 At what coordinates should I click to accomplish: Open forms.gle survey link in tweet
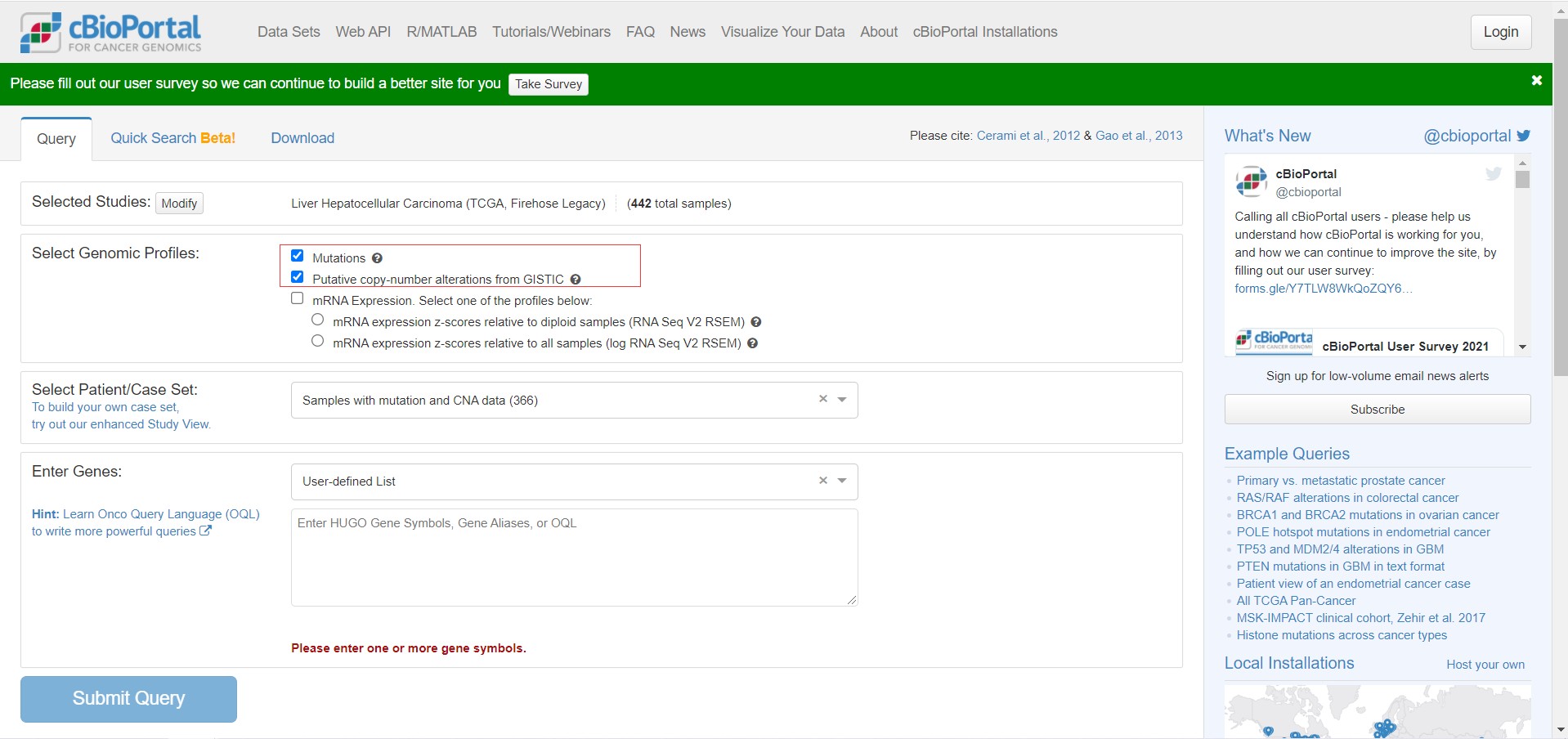point(1324,289)
